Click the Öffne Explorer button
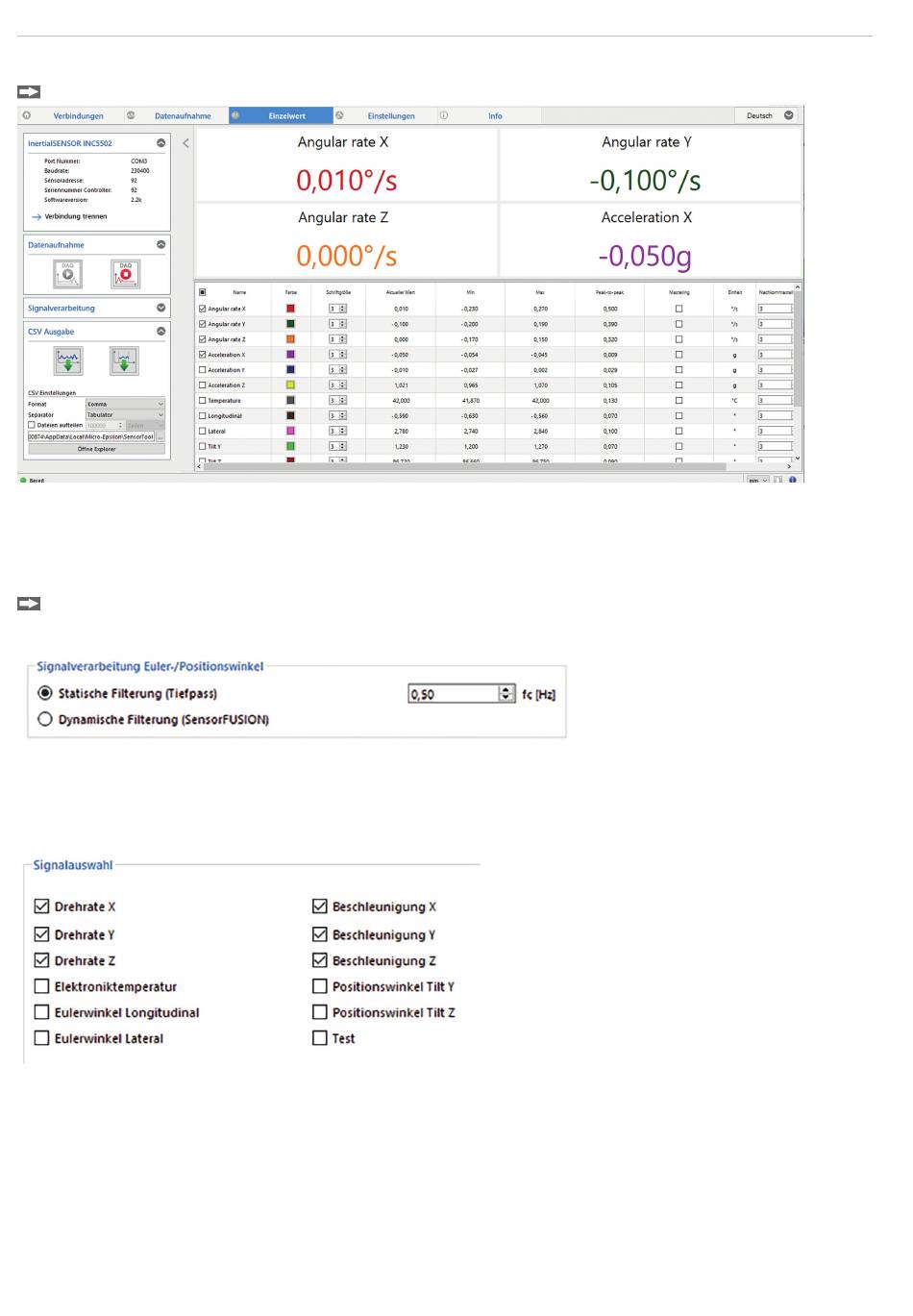 coord(96,449)
